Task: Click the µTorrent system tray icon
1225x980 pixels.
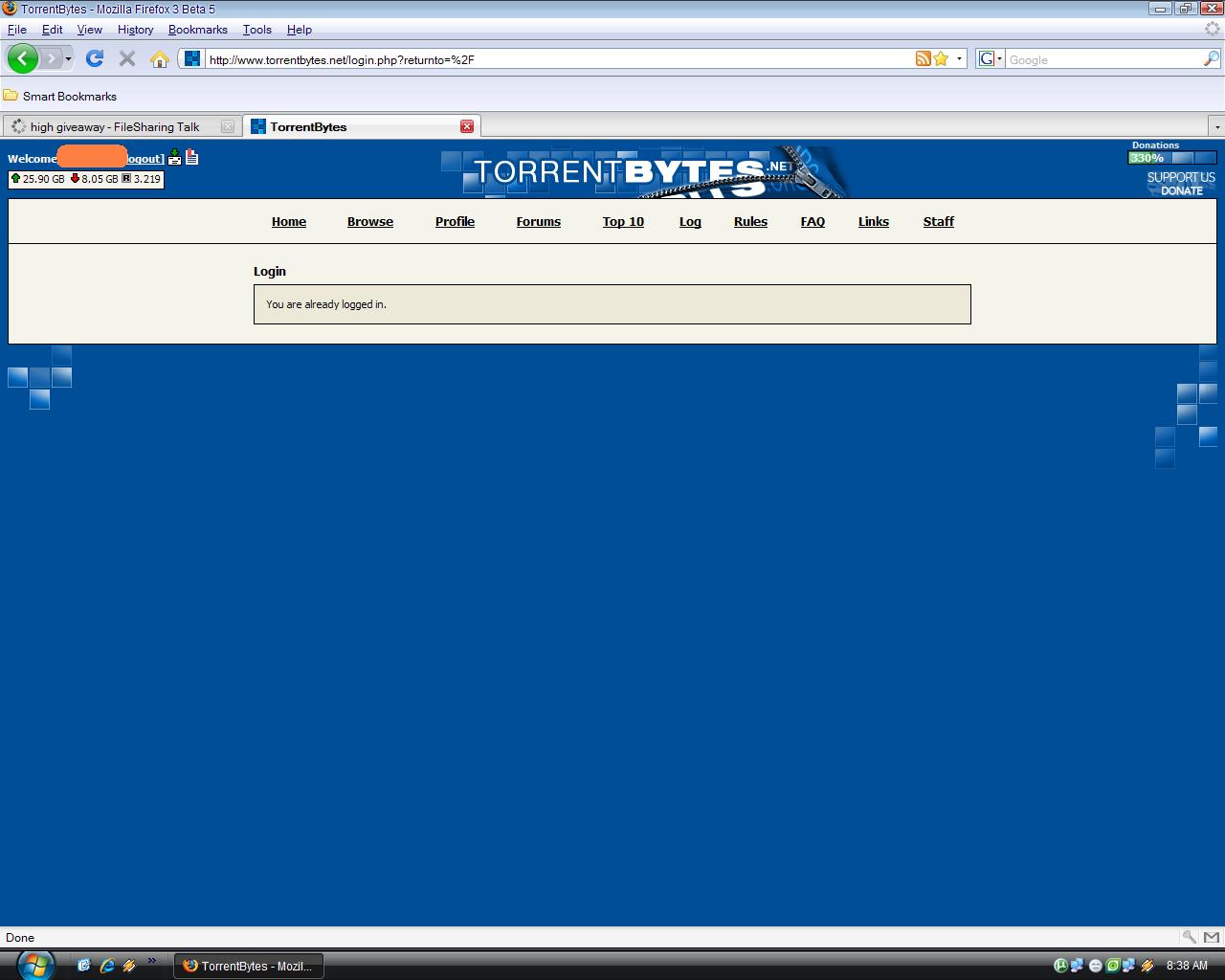Action: point(1060,966)
